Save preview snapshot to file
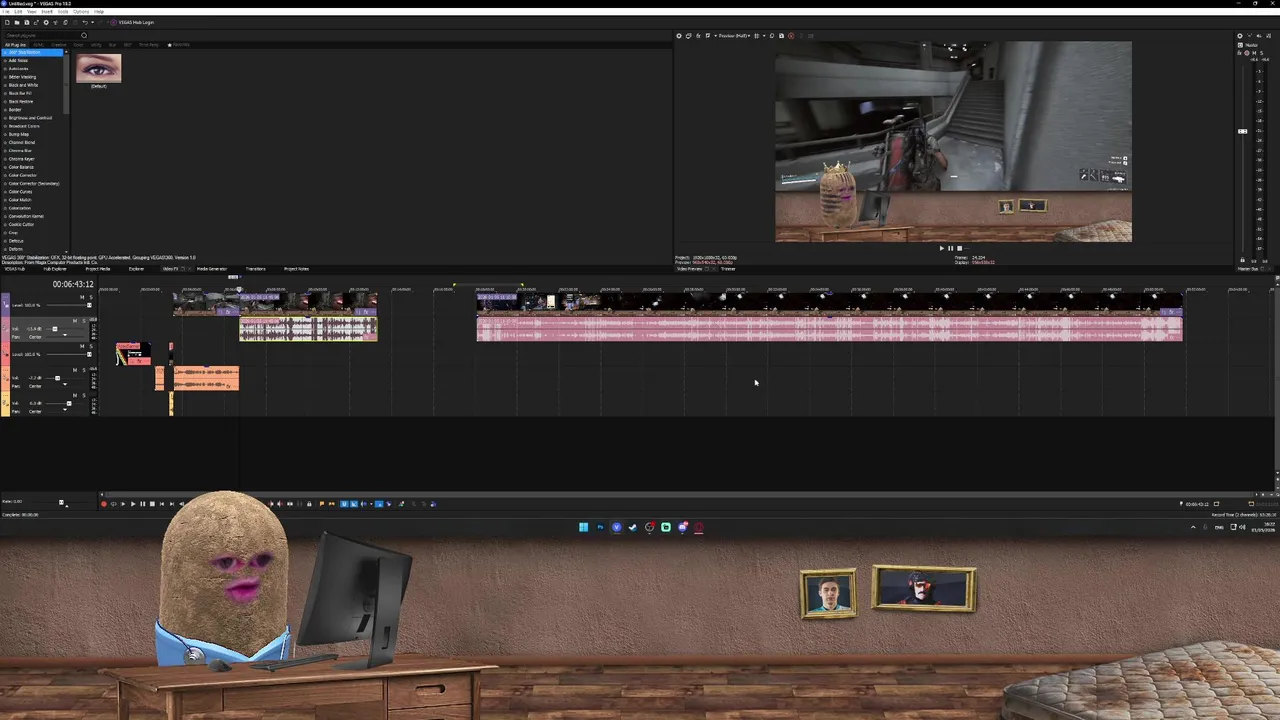The height and width of the screenshot is (720, 1280). [781, 36]
